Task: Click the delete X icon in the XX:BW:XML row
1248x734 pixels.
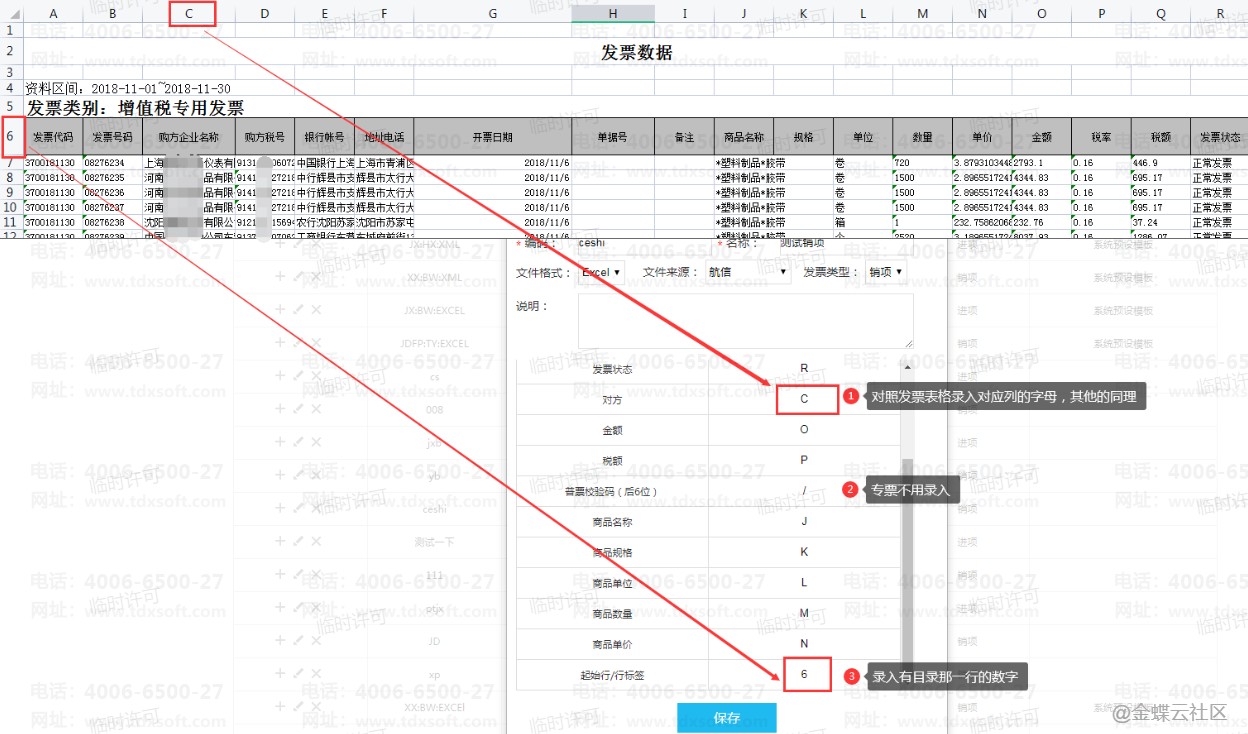Action: [316, 277]
